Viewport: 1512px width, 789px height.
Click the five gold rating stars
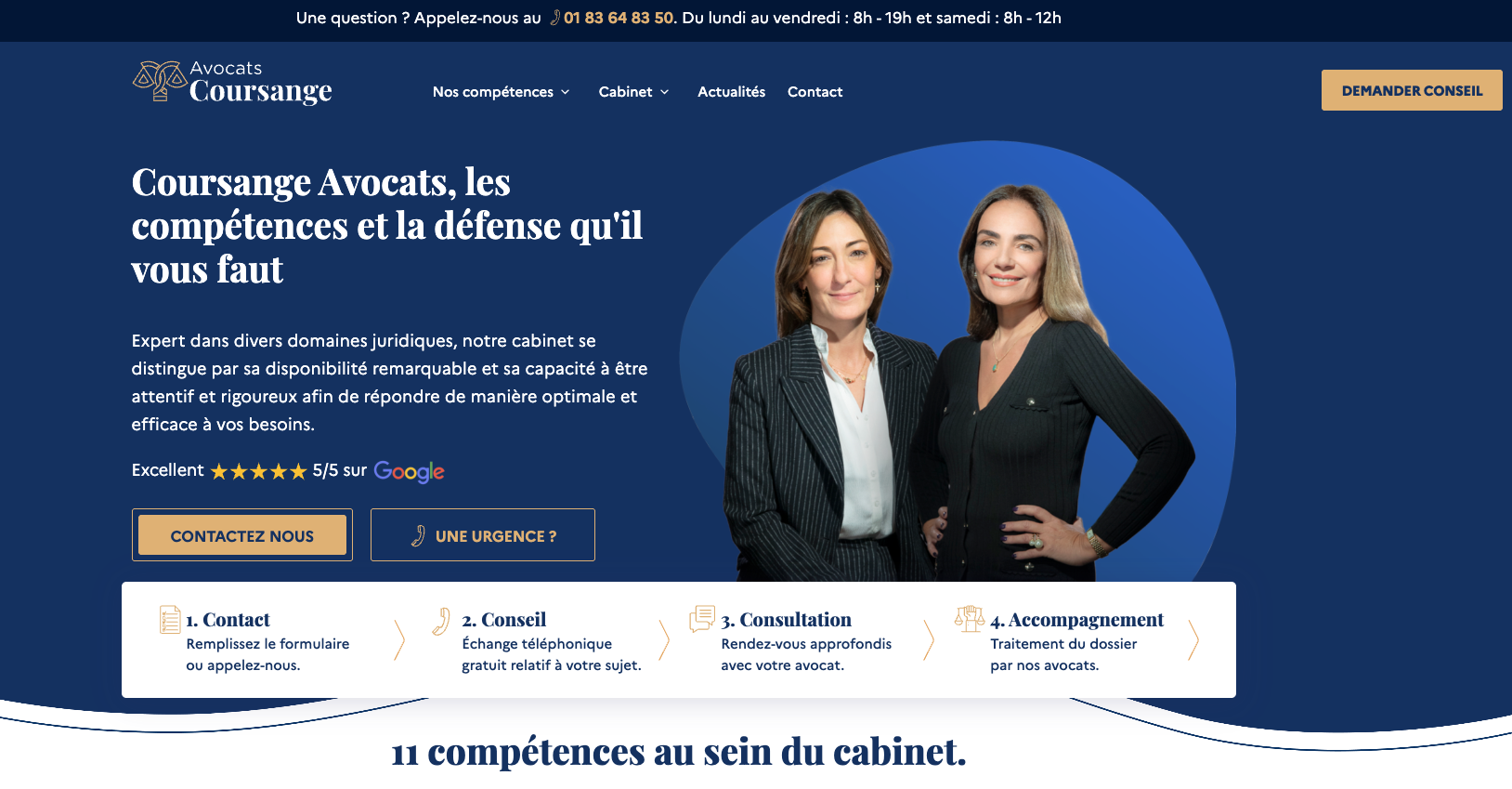pyautogui.click(x=258, y=471)
